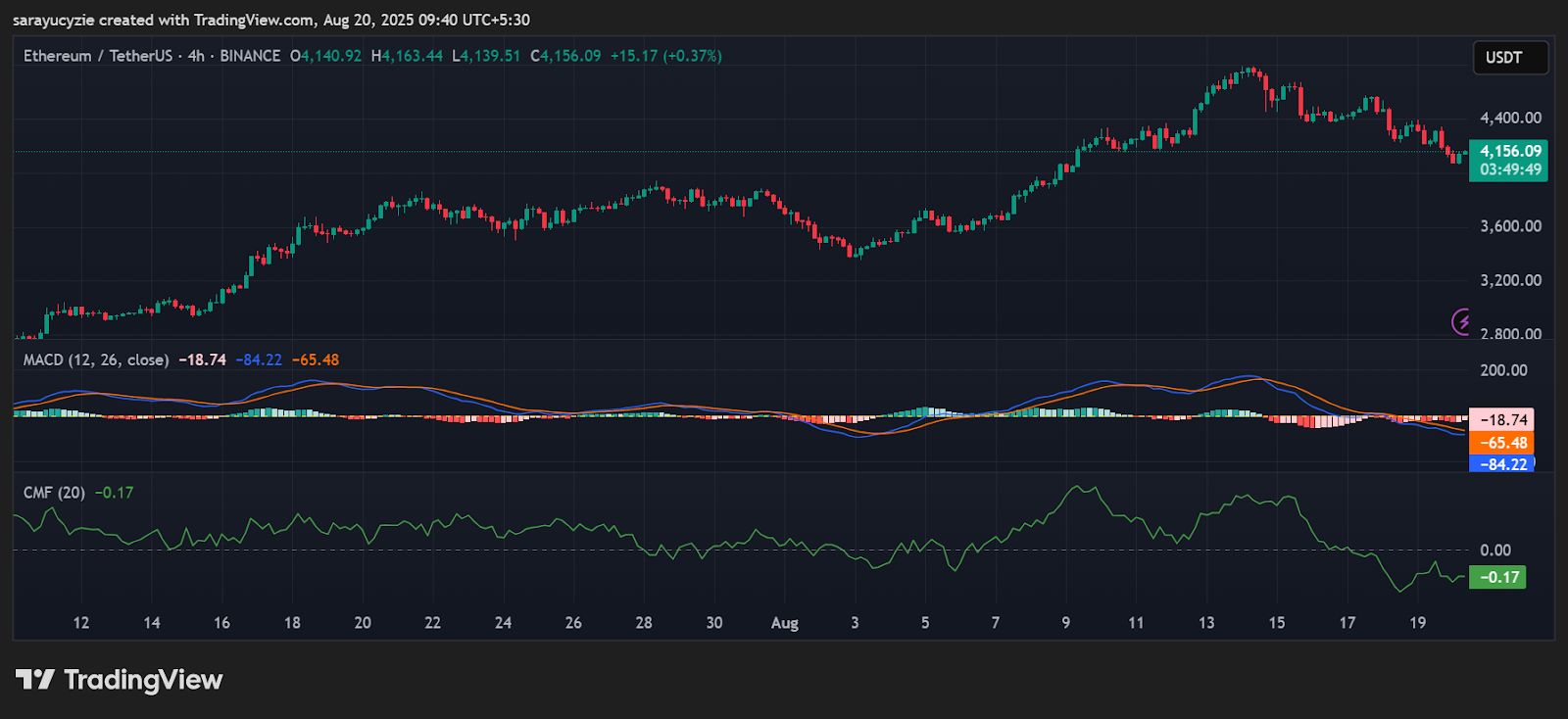Click the Aug date label on time axis
Viewport: 1568px width, 719px height.
click(785, 623)
